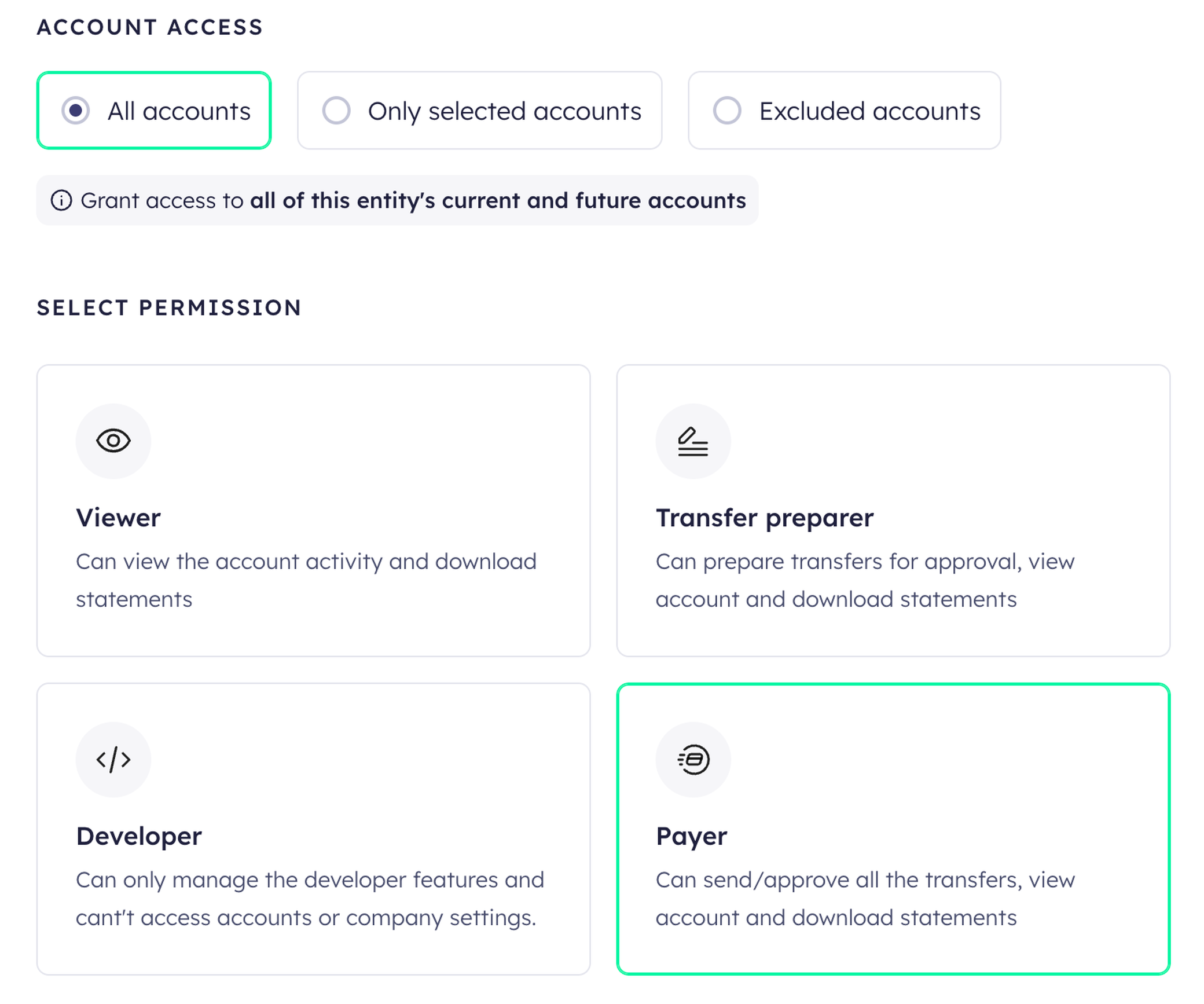
Task: Click the info icon in the access notice
Action: (x=62, y=200)
